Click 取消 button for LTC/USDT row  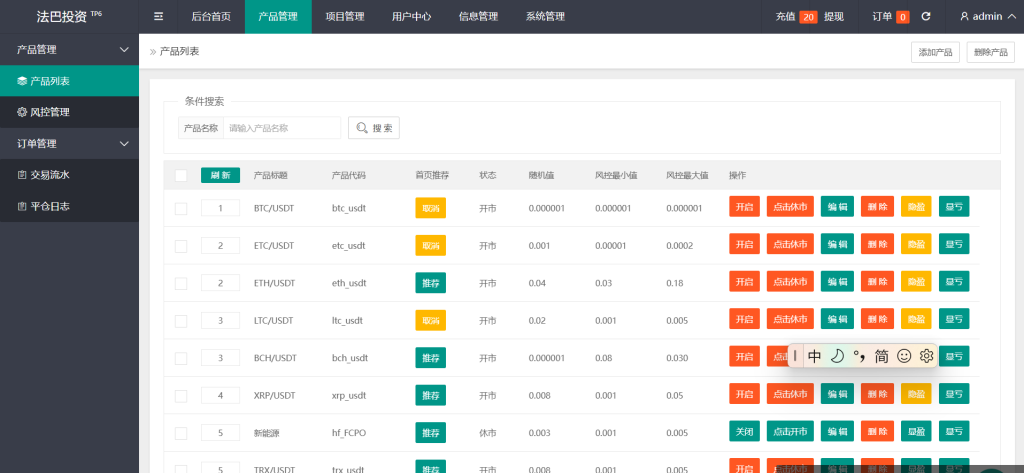pyautogui.click(x=430, y=320)
